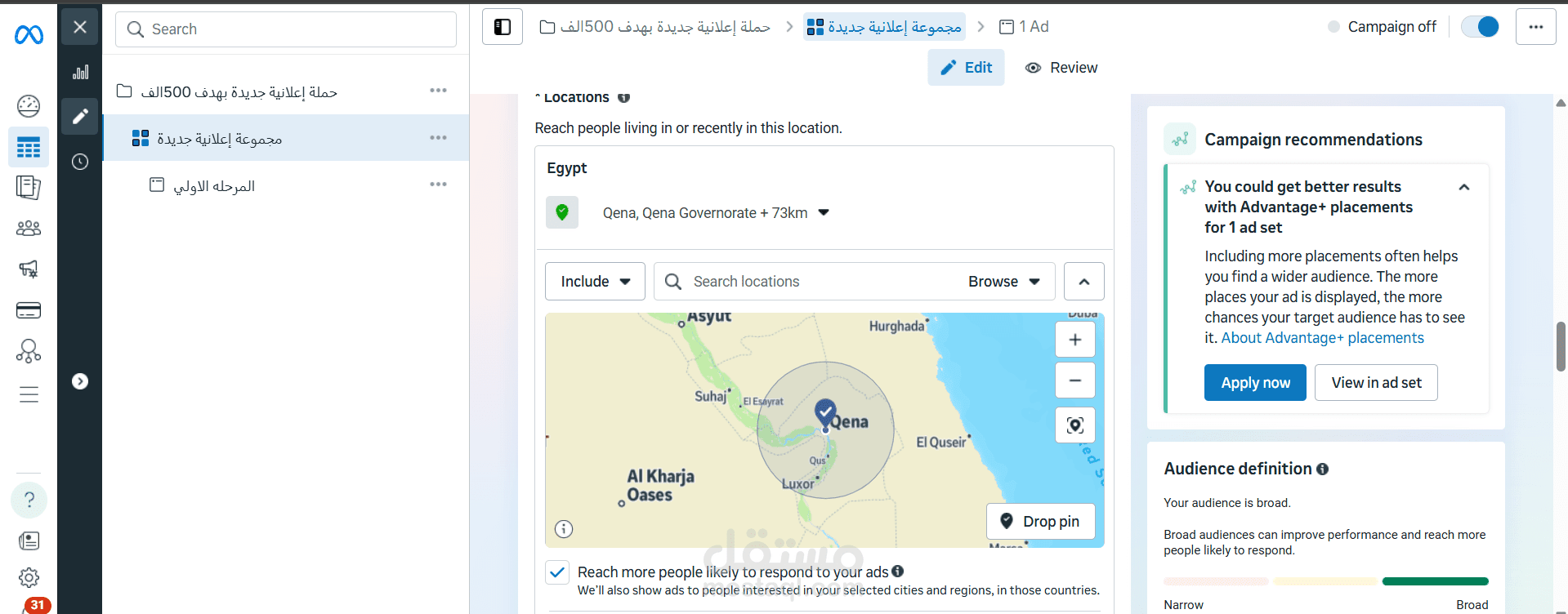Close the editing panel with X

click(80, 27)
